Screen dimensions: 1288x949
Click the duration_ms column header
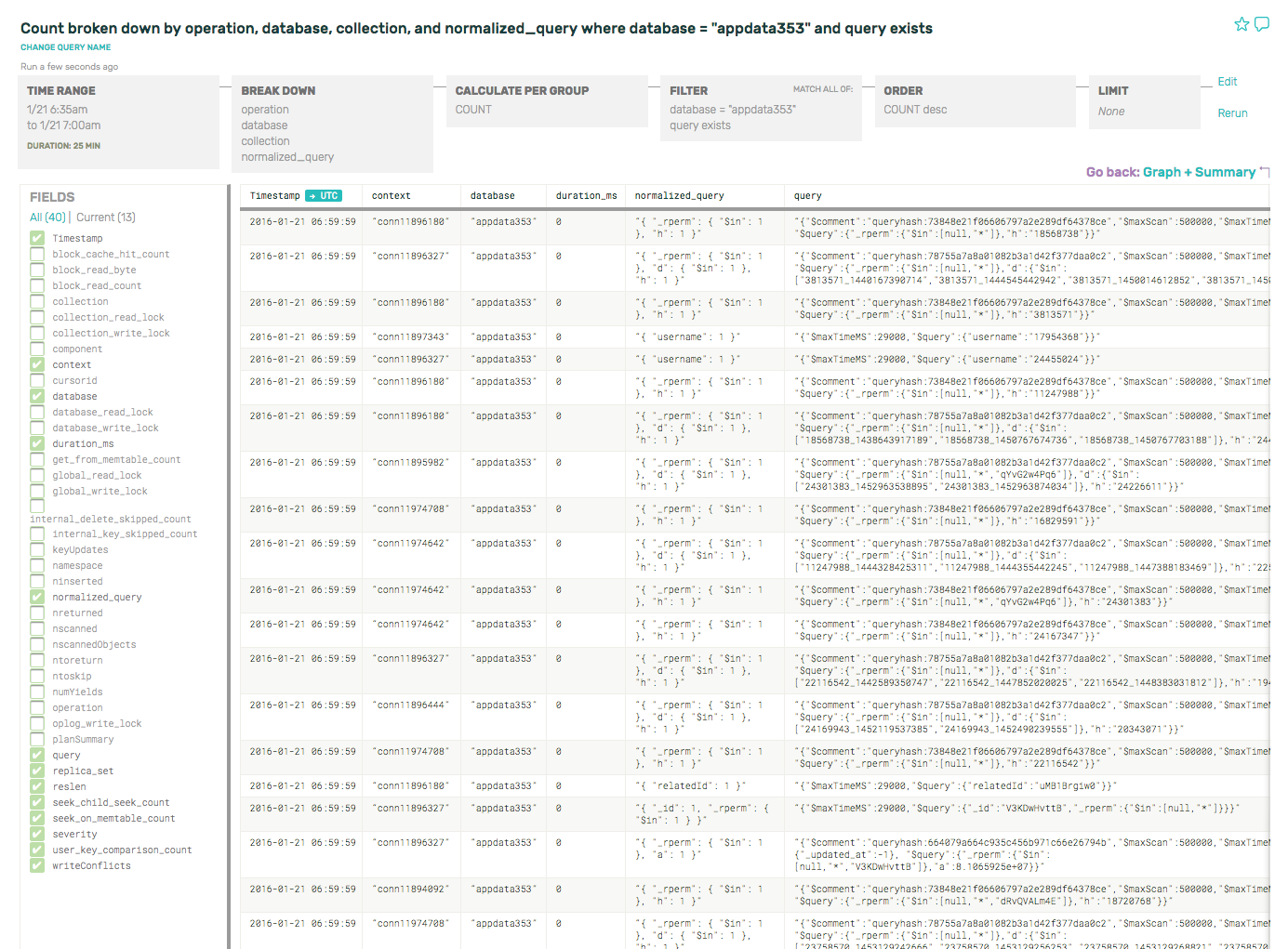[x=586, y=196]
